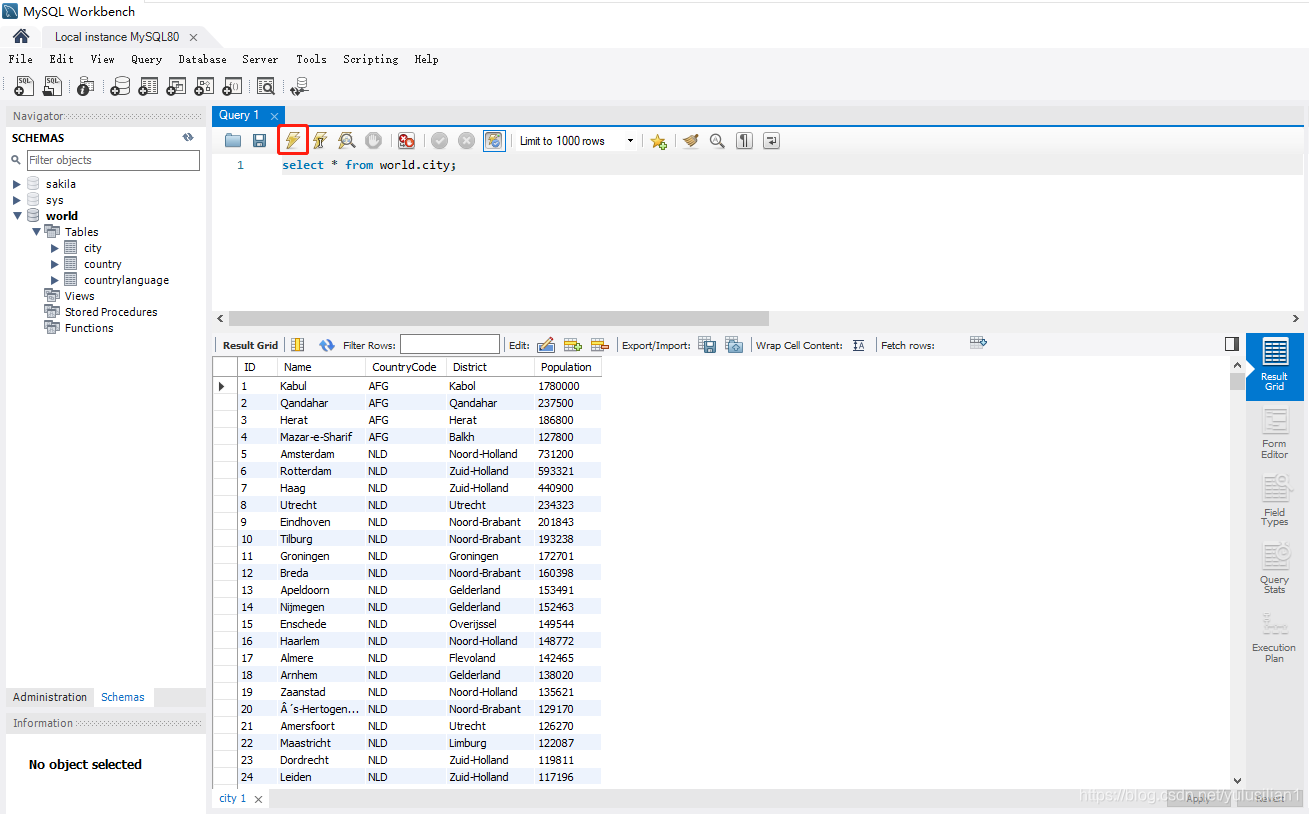This screenshot has width=1309, height=814.
Task: Create a new SQL tab
Action: pos(24,87)
